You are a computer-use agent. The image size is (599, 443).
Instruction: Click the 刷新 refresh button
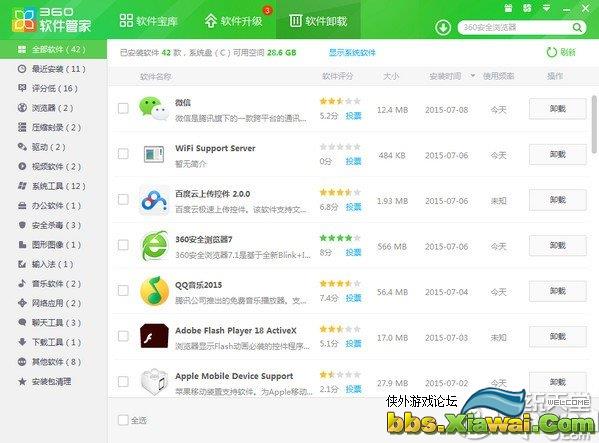click(560, 52)
